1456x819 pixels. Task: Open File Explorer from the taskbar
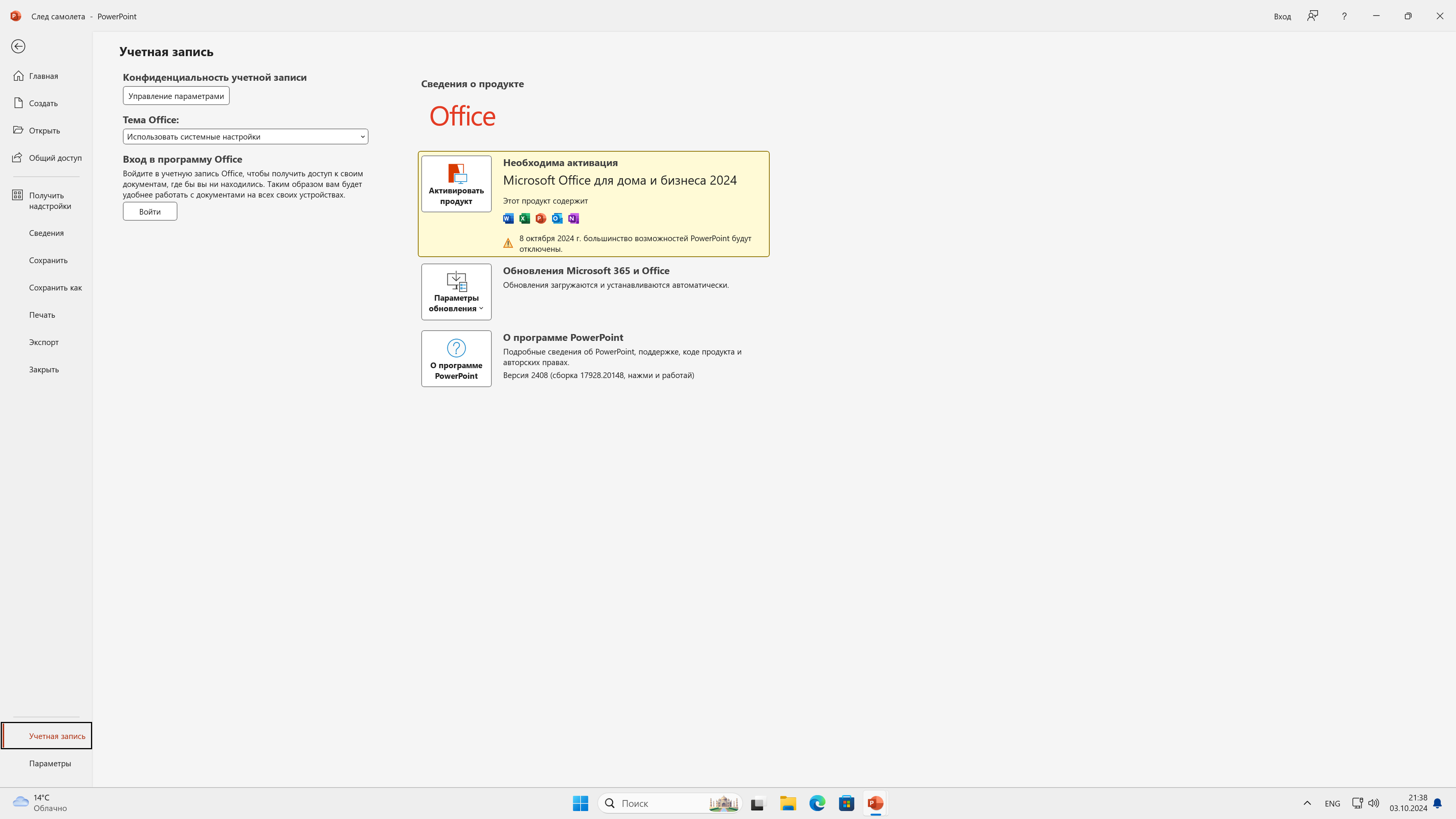pos(788,803)
